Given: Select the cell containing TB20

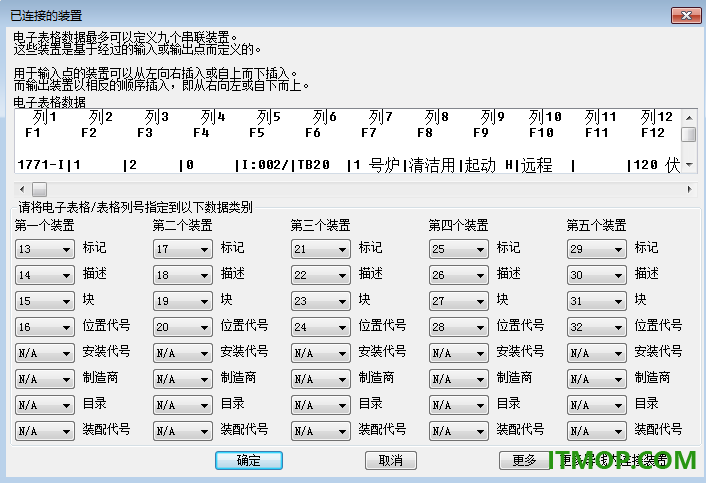Looking at the screenshot, I should pyautogui.click(x=314, y=165).
